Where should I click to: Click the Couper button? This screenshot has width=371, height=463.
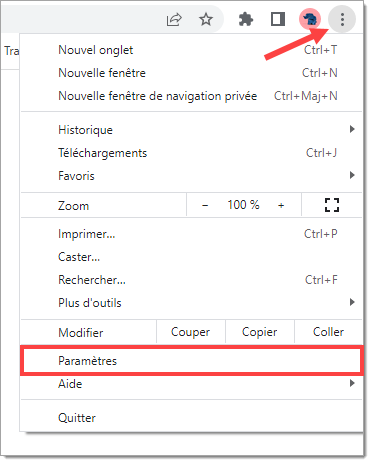click(191, 332)
